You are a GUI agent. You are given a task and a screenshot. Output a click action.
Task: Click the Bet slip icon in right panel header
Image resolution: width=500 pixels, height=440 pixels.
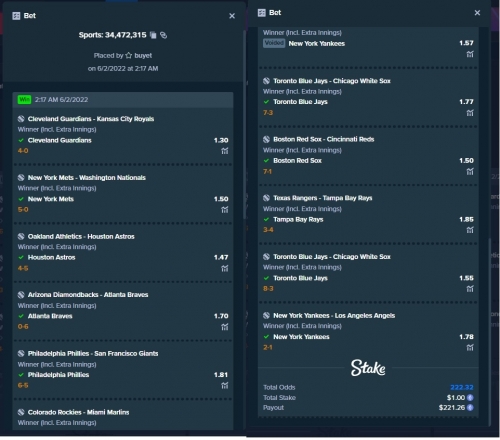click(262, 13)
